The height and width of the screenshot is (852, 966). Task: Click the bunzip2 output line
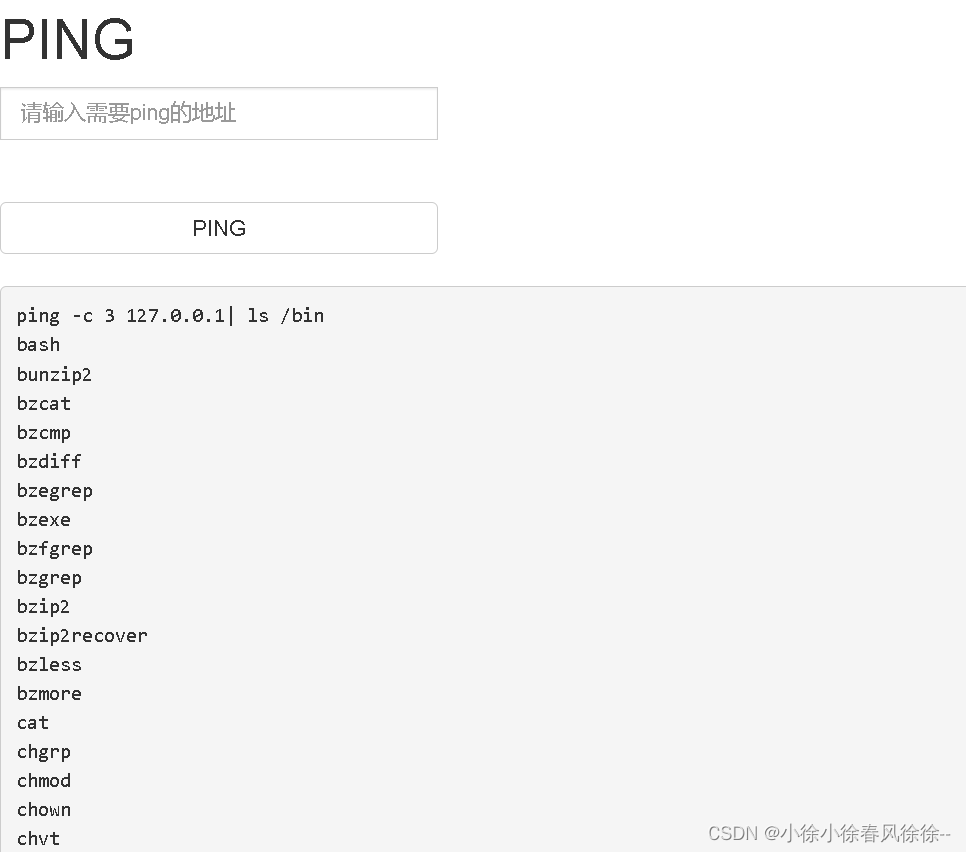click(54, 374)
